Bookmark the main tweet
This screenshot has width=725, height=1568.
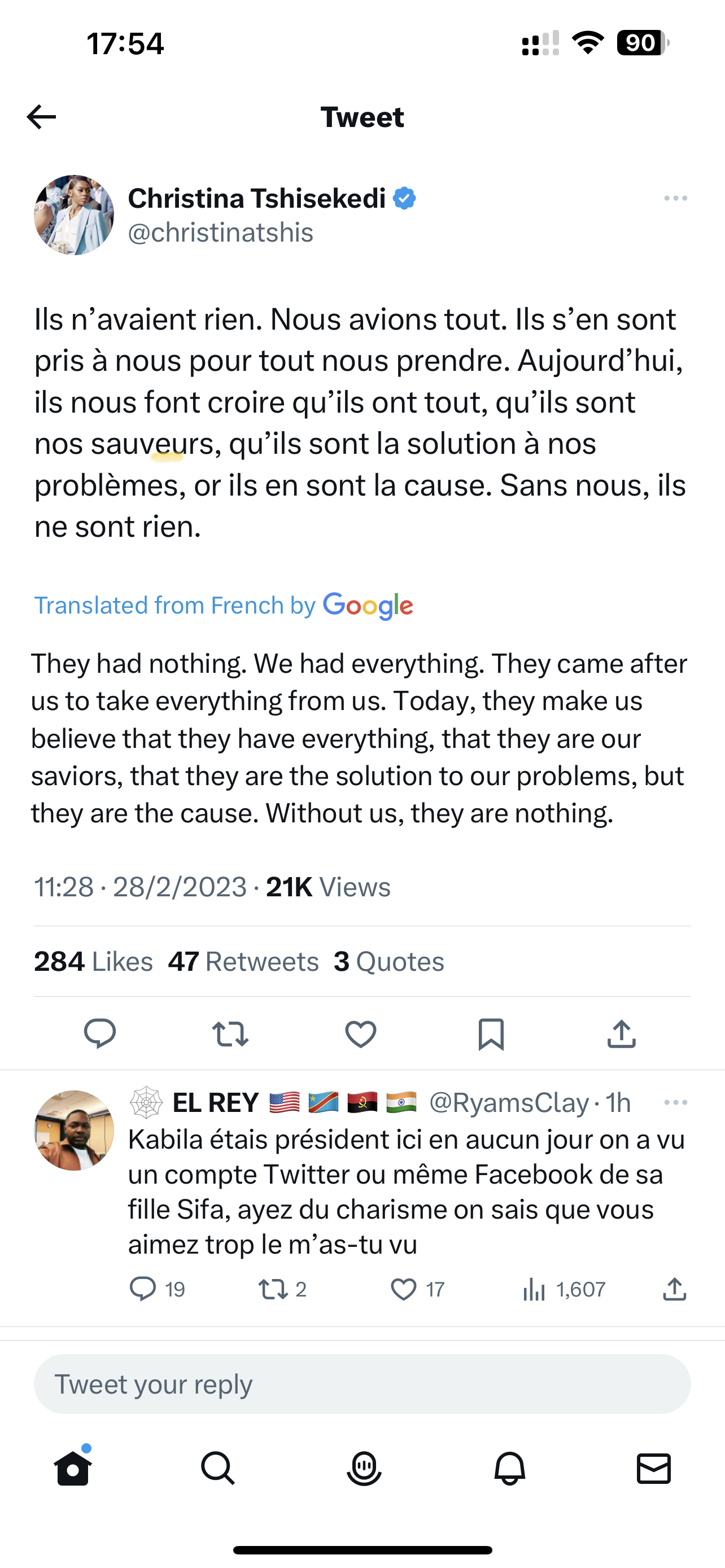[491, 1033]
